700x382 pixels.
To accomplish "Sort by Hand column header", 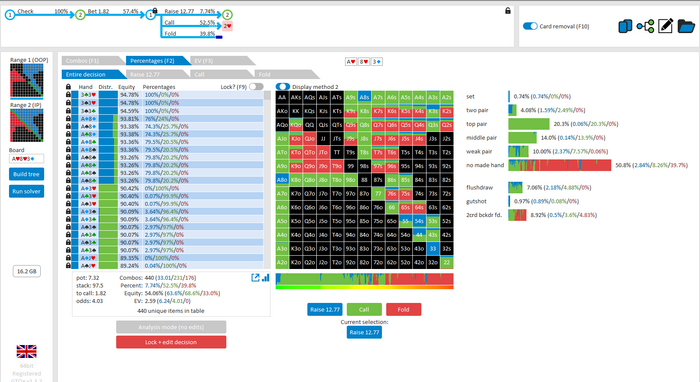I will click(85, 87).
